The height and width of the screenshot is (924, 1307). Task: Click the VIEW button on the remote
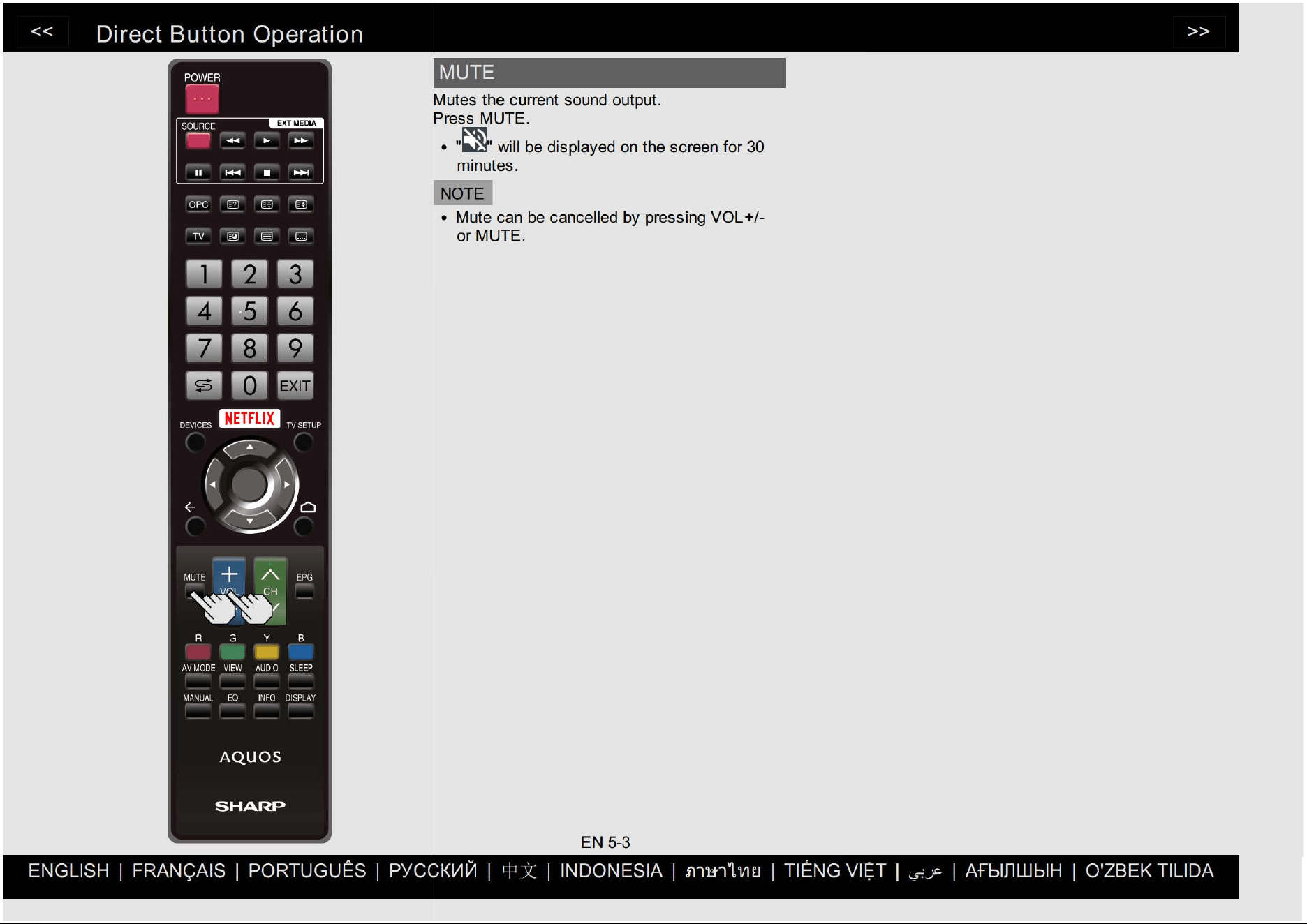(232, 681)
